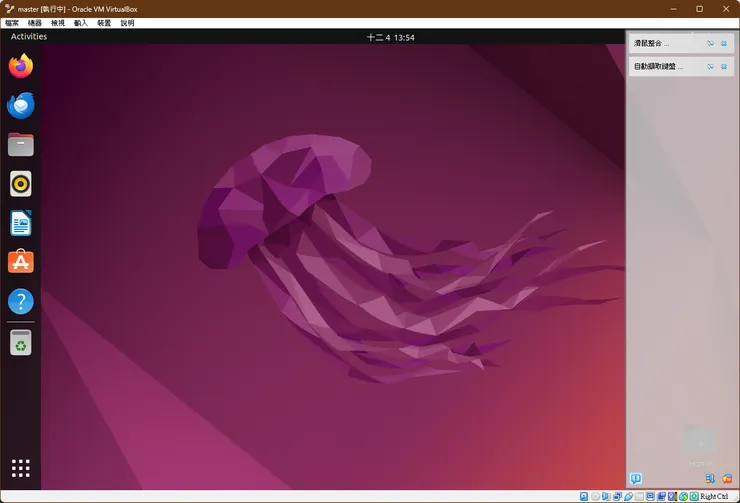Open the 說明 (Help) menu
This screenshot has width=740, height=503.
127,22
